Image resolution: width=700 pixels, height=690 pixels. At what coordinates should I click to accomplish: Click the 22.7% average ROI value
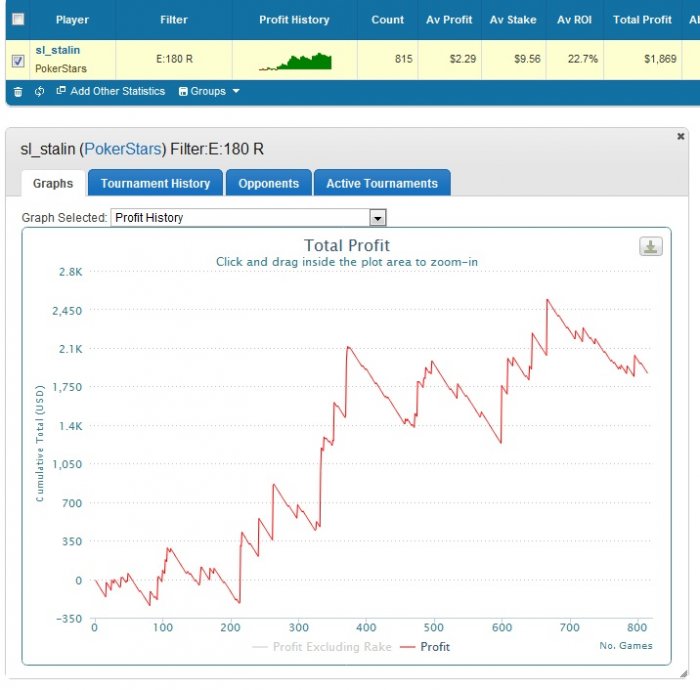coord(583,59)
